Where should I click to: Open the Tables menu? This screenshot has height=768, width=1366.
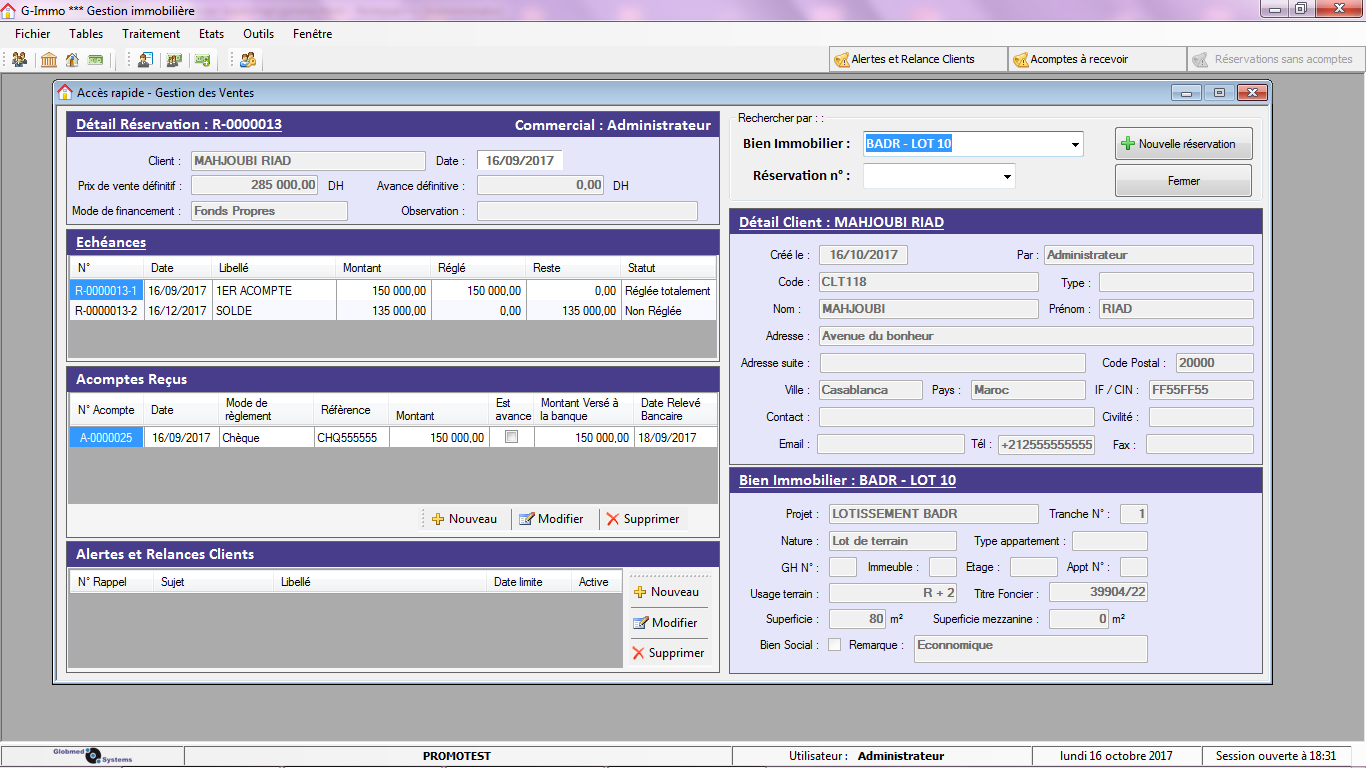86,34
